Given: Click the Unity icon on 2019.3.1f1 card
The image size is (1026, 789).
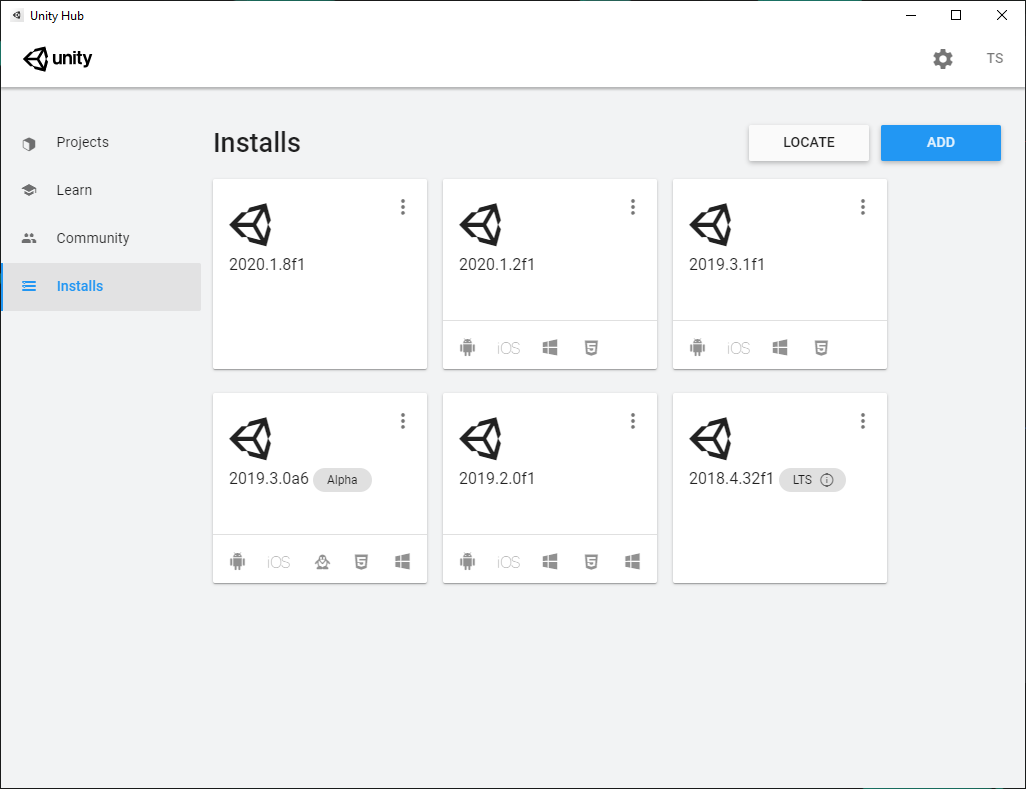Looking at the screenshot, I should pyautogui.click(x=711, y=224).
